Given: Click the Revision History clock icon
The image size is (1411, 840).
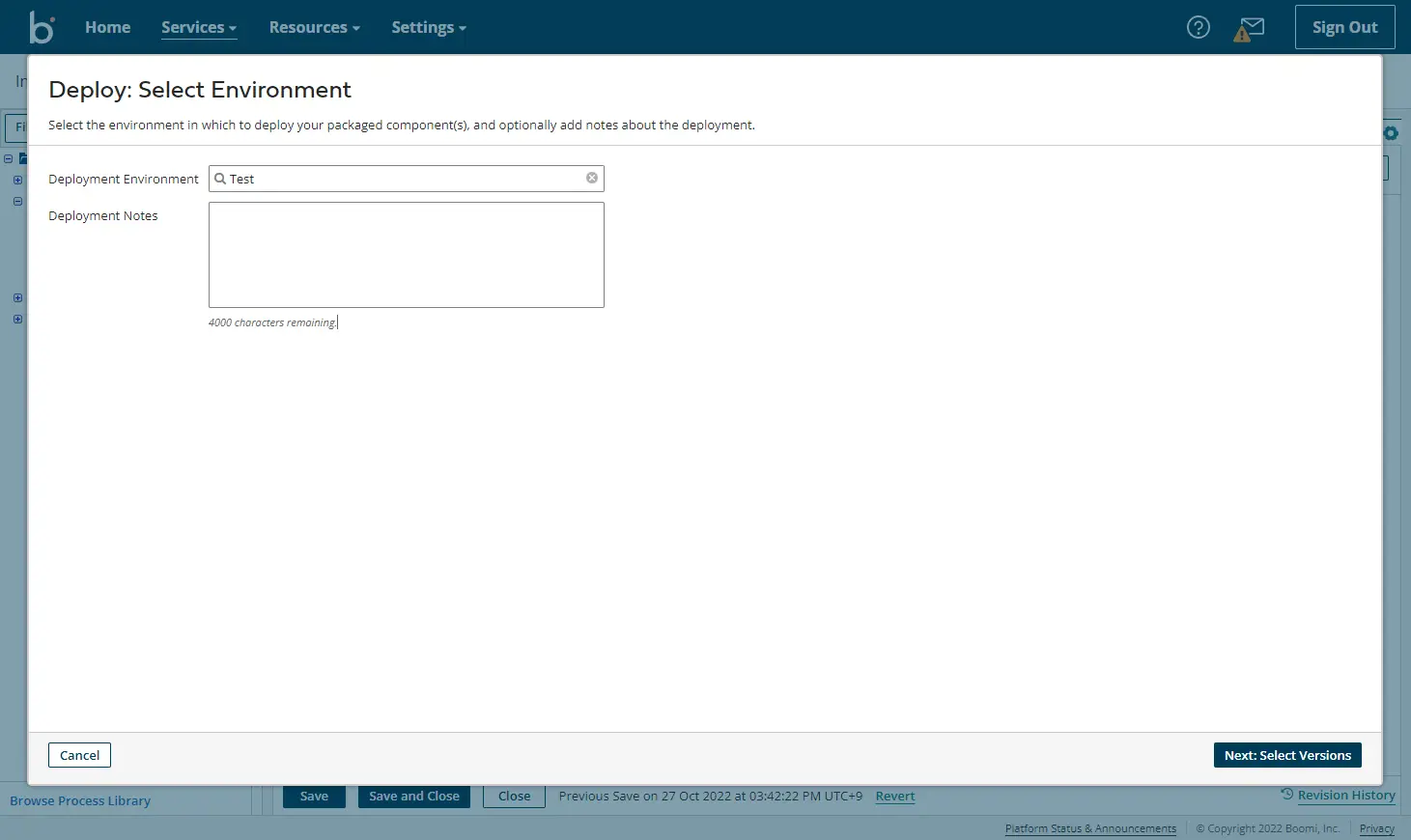Looking at the screenshot, I should (x=1286, y=794).
